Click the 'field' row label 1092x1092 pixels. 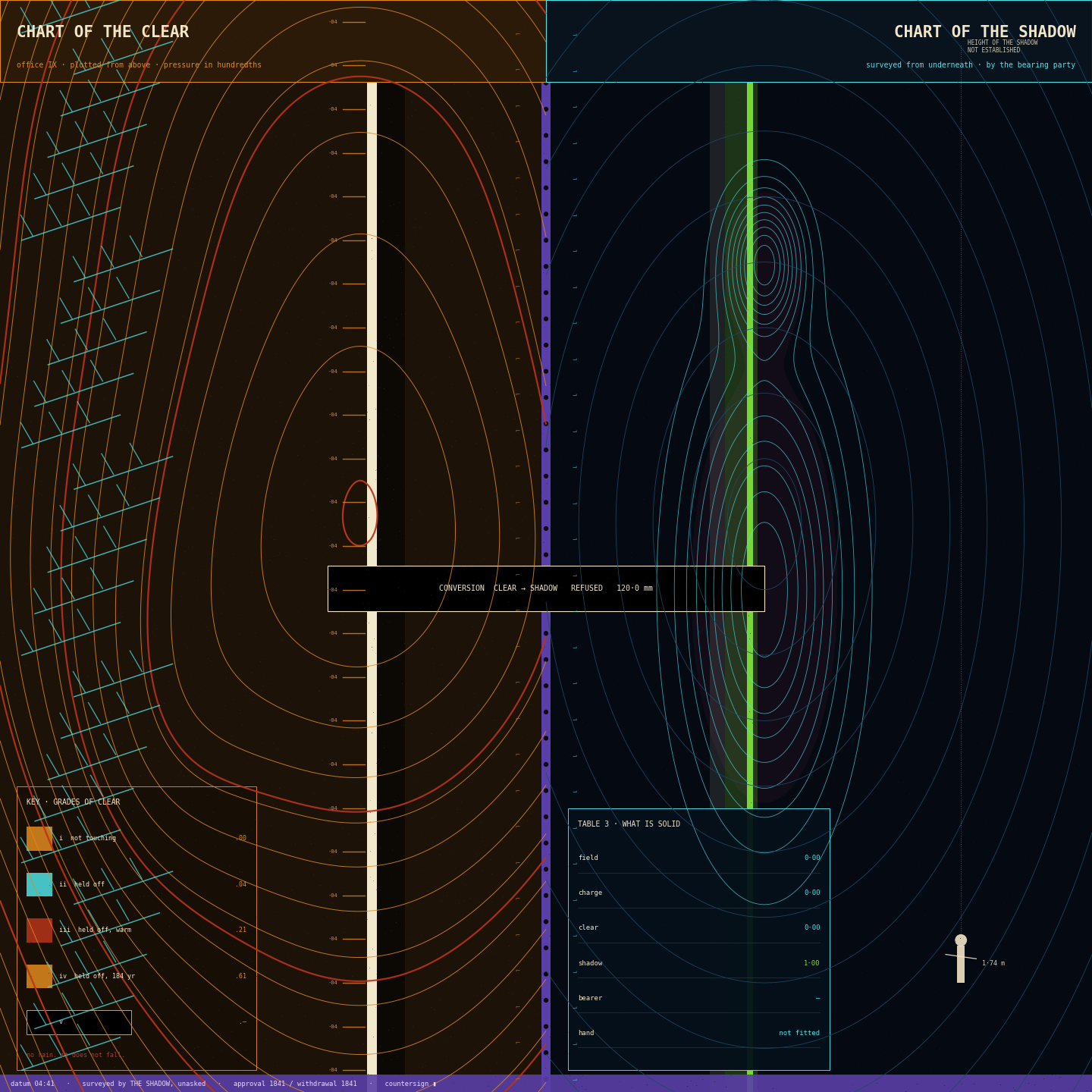click(588, 858)
